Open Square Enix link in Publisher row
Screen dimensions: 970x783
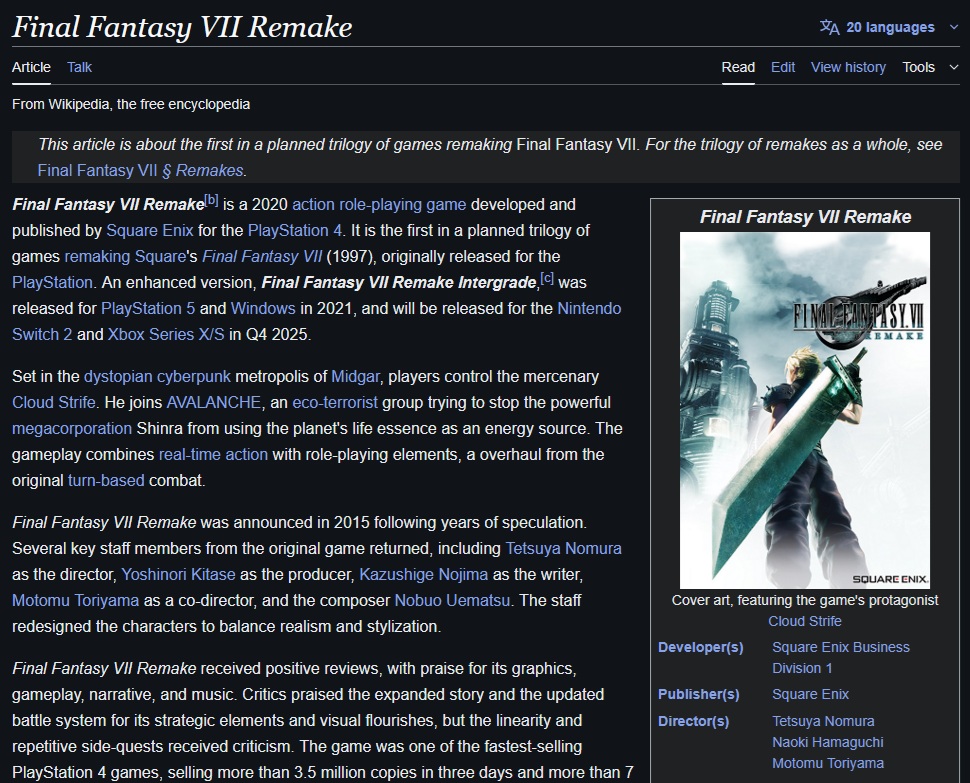click(810, 694)
